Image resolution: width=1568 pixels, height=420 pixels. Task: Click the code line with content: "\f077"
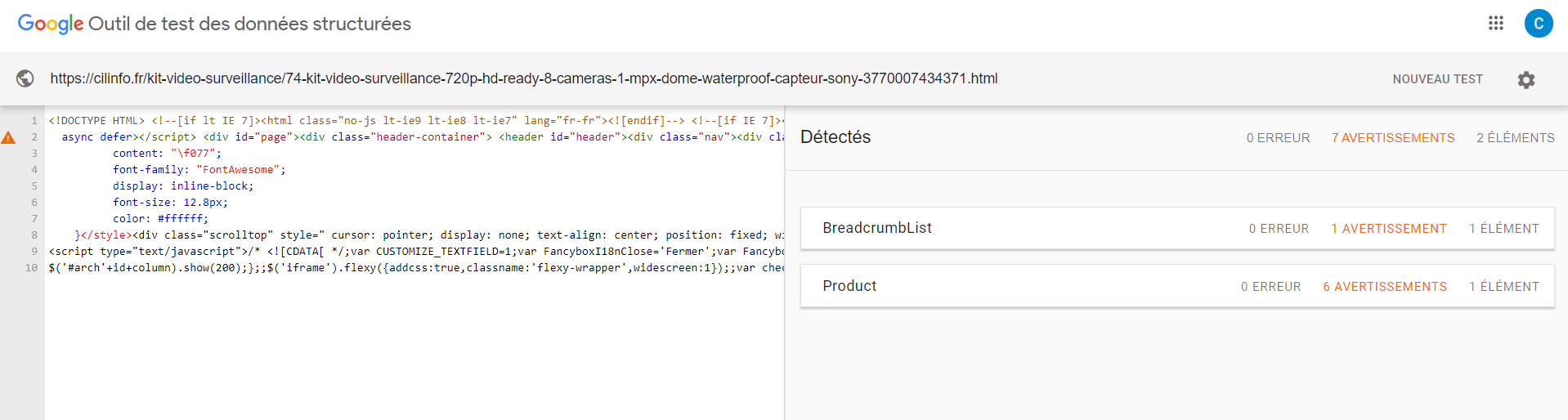(167, 154)
